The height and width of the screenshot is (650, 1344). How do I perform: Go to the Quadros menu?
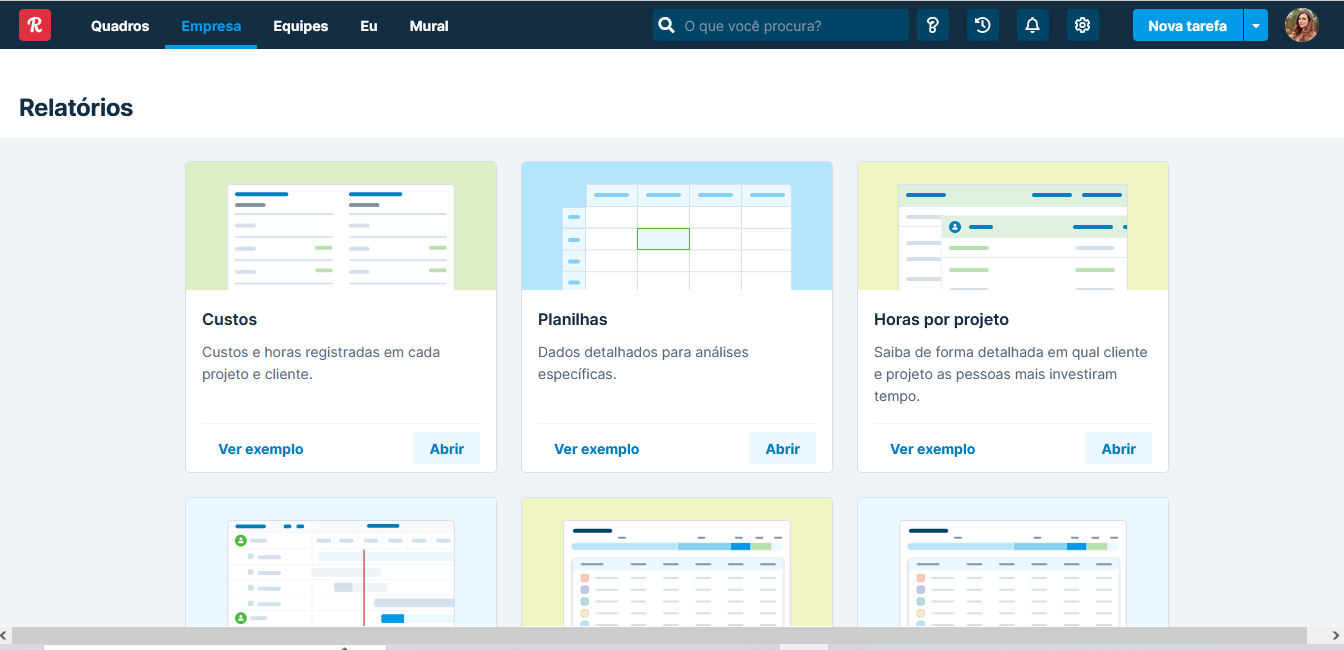120,26
